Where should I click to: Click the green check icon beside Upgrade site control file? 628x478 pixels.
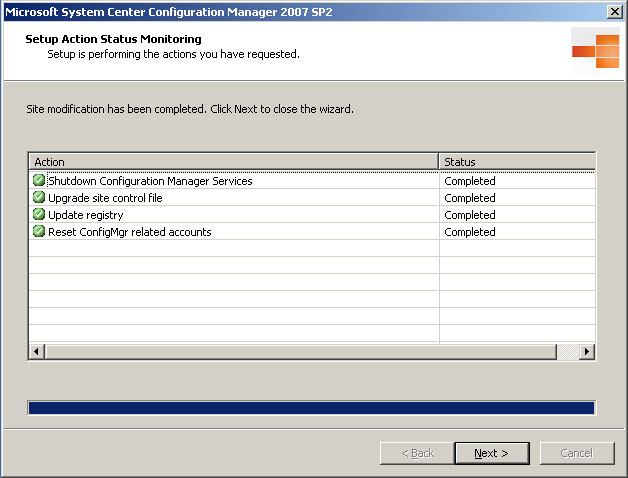[39, 197]
